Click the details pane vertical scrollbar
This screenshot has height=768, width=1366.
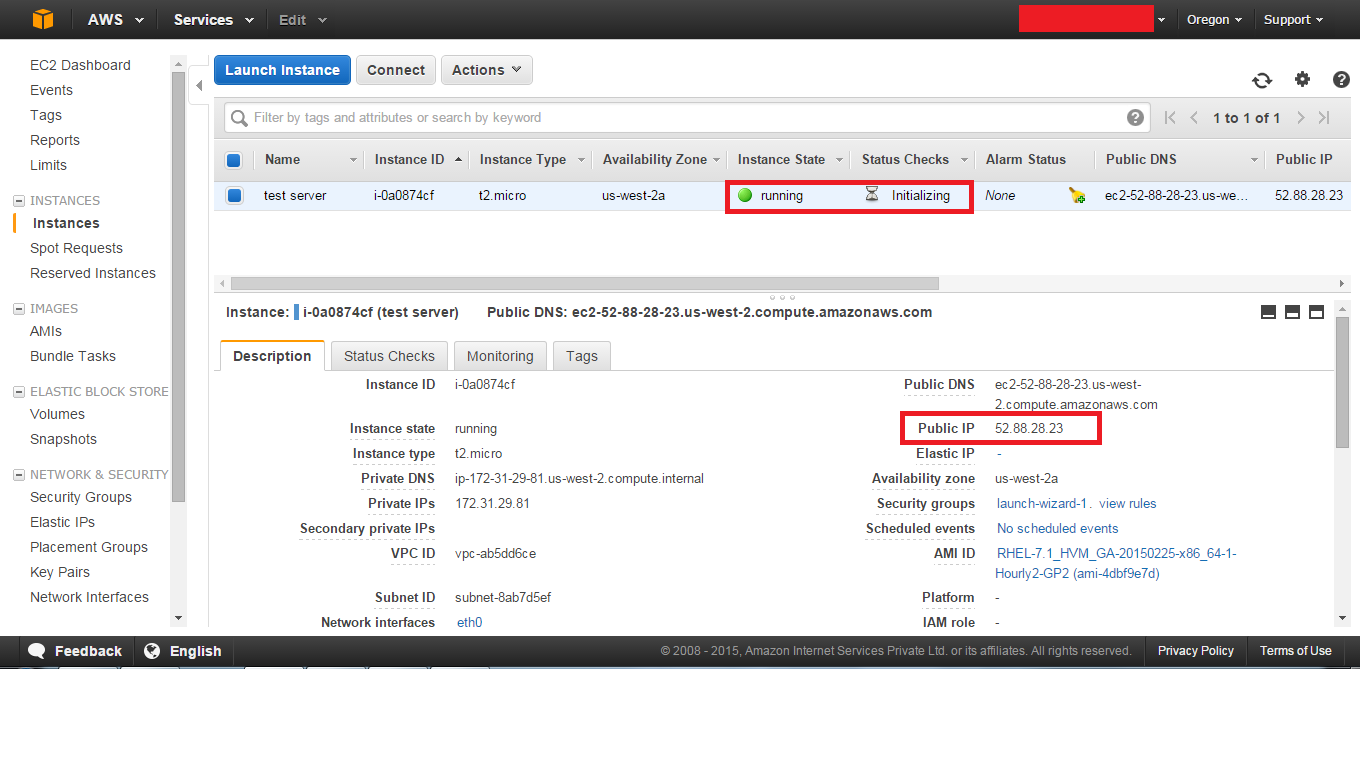tap(1342, 380)
